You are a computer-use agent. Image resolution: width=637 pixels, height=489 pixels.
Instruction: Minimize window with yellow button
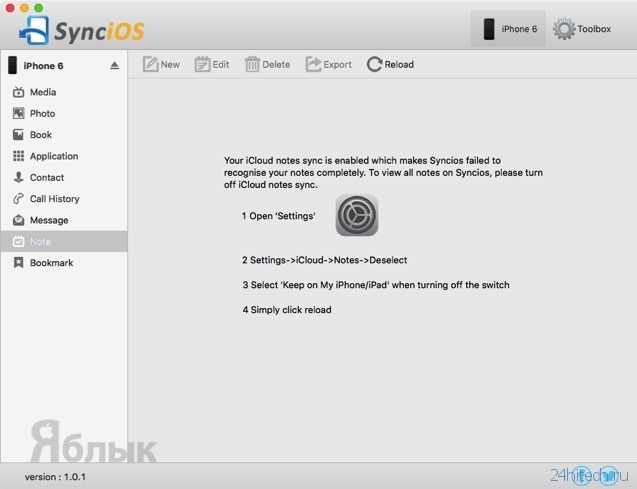tap(24, 8)
